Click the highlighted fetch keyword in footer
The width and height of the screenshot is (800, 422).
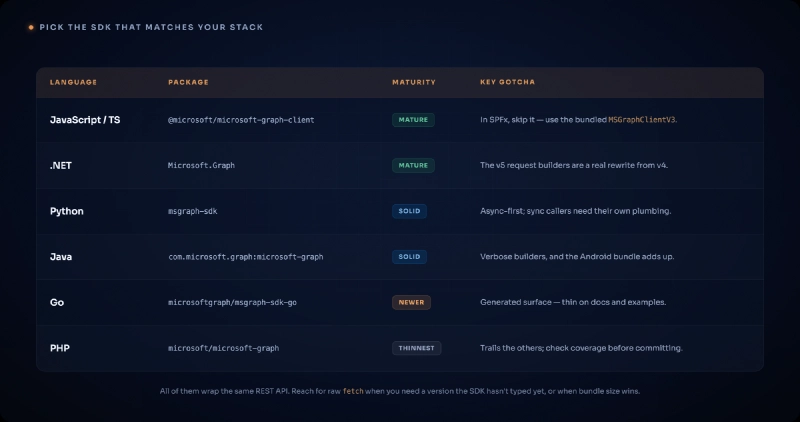click(353, 391)
